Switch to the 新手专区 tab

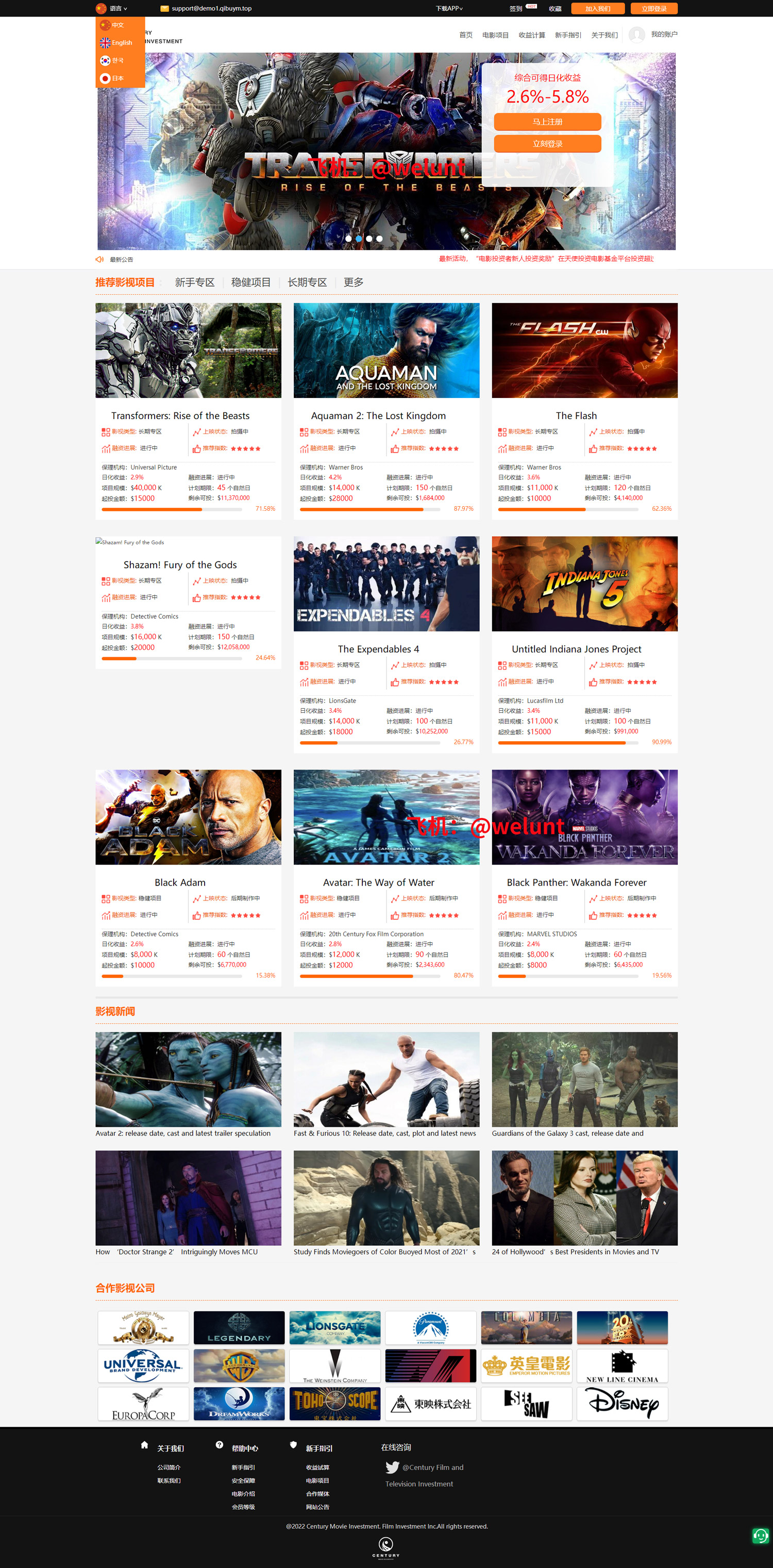[195, 282]
